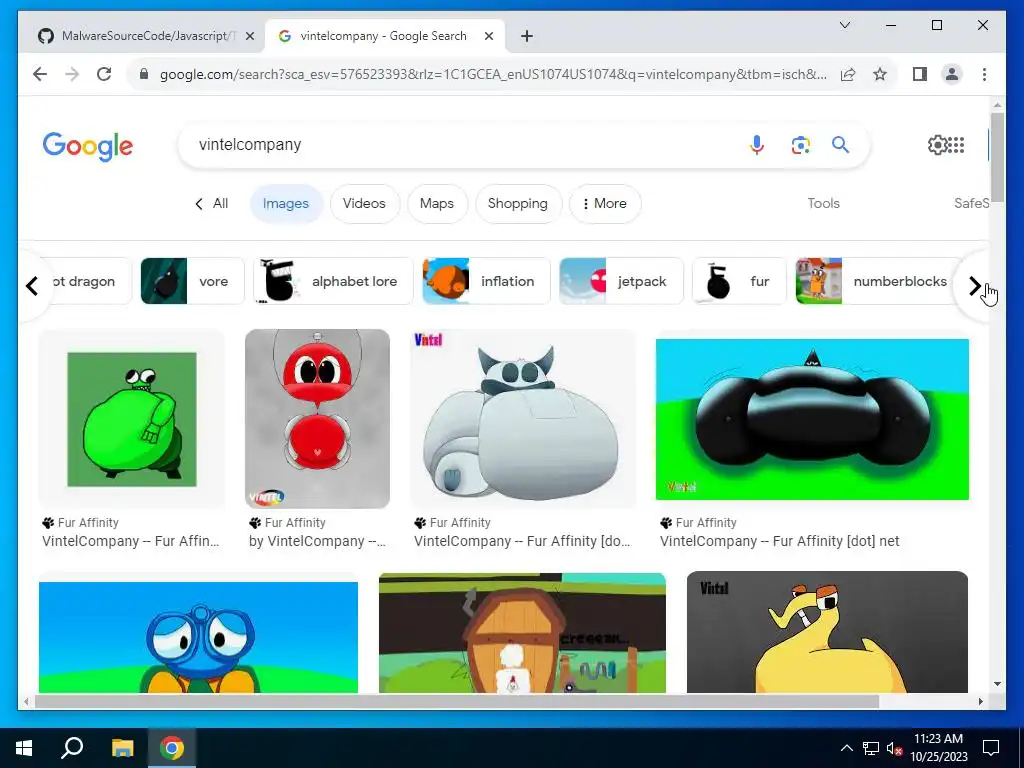This screenshot has height=768, width=1024.
Task: Filter by alphabet lore chip
Action: click(x=333, y=281)
